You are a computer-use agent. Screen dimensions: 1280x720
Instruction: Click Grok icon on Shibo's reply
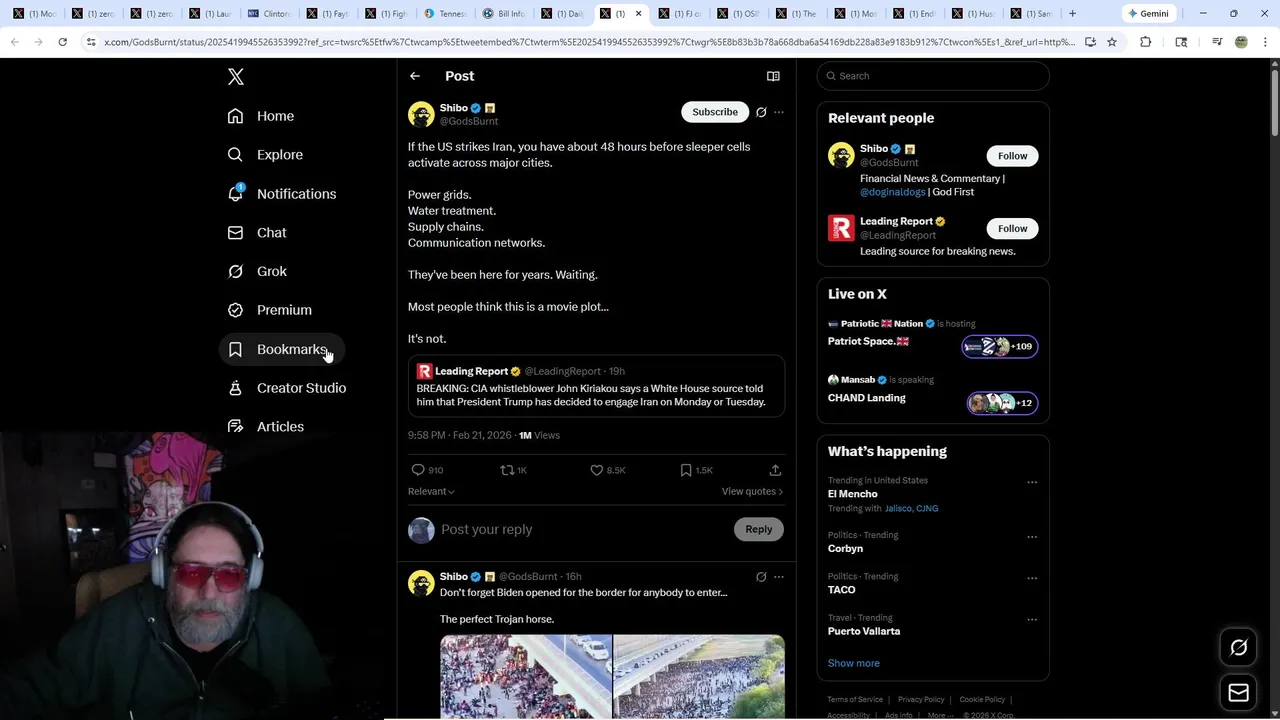pos(761,577)
